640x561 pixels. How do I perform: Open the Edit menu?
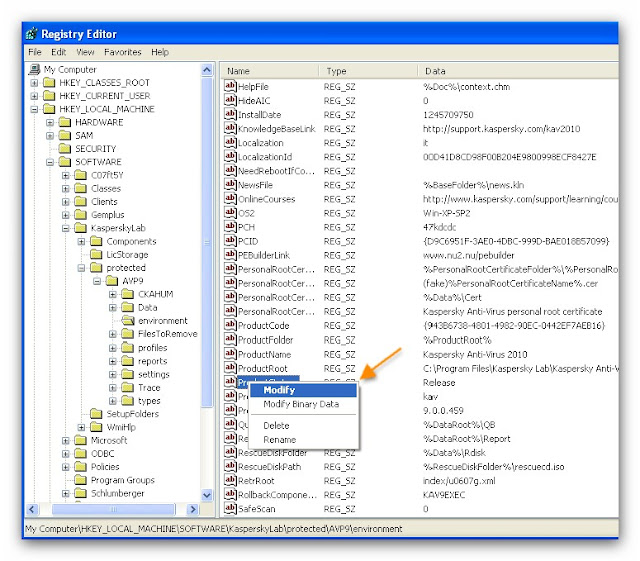pos(58,52)
